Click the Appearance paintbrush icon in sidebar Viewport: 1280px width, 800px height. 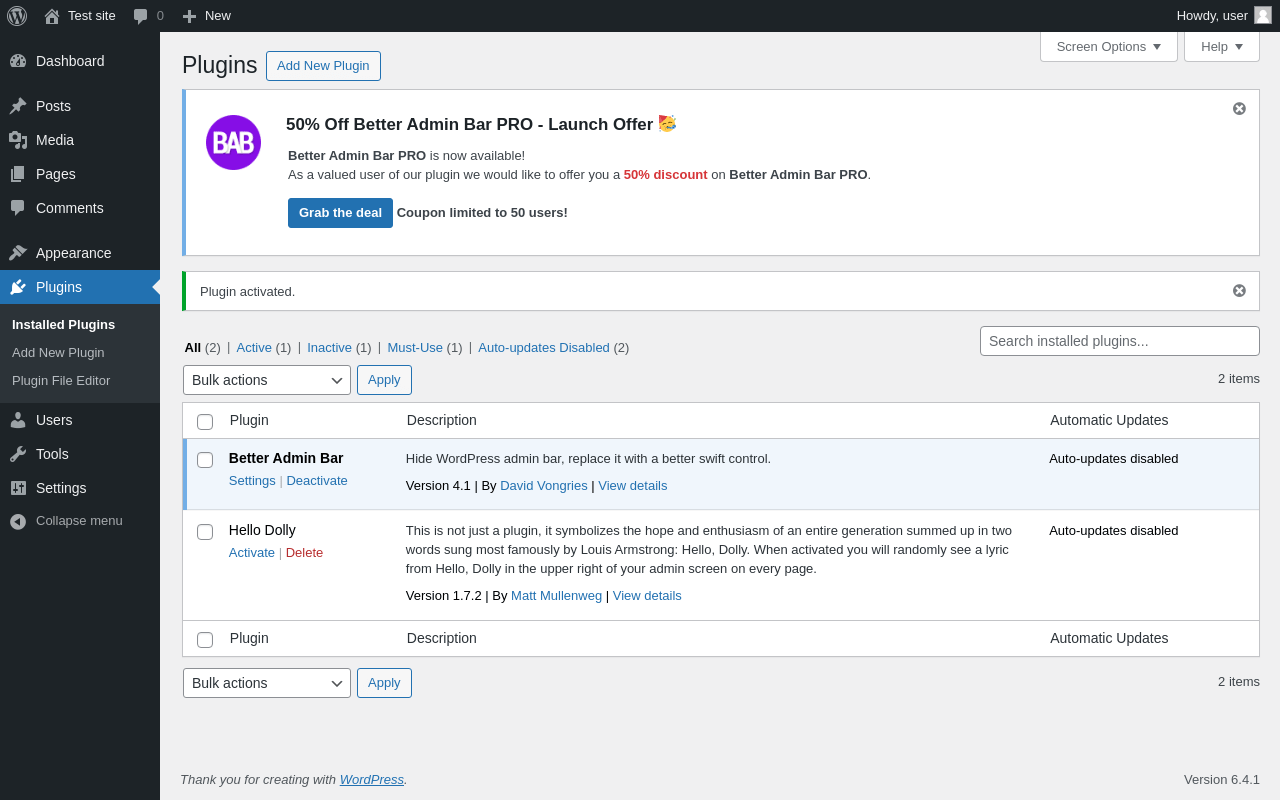tap(18, 253)
